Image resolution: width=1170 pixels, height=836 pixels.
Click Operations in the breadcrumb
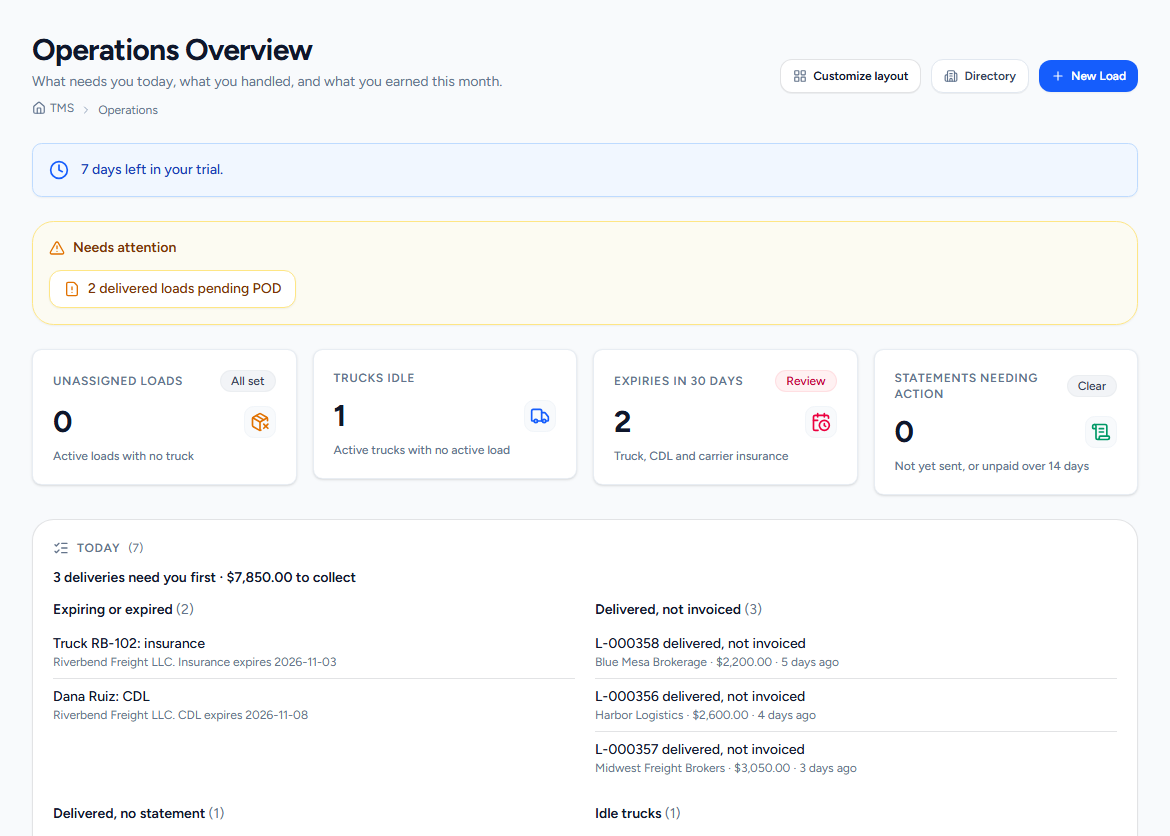128,110
